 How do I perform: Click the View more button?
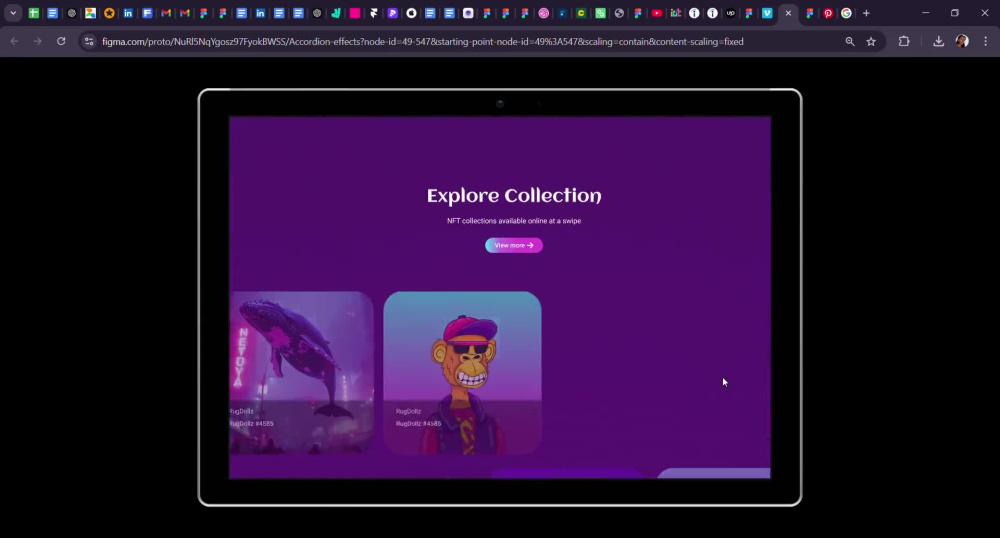[x=513, y=245]
